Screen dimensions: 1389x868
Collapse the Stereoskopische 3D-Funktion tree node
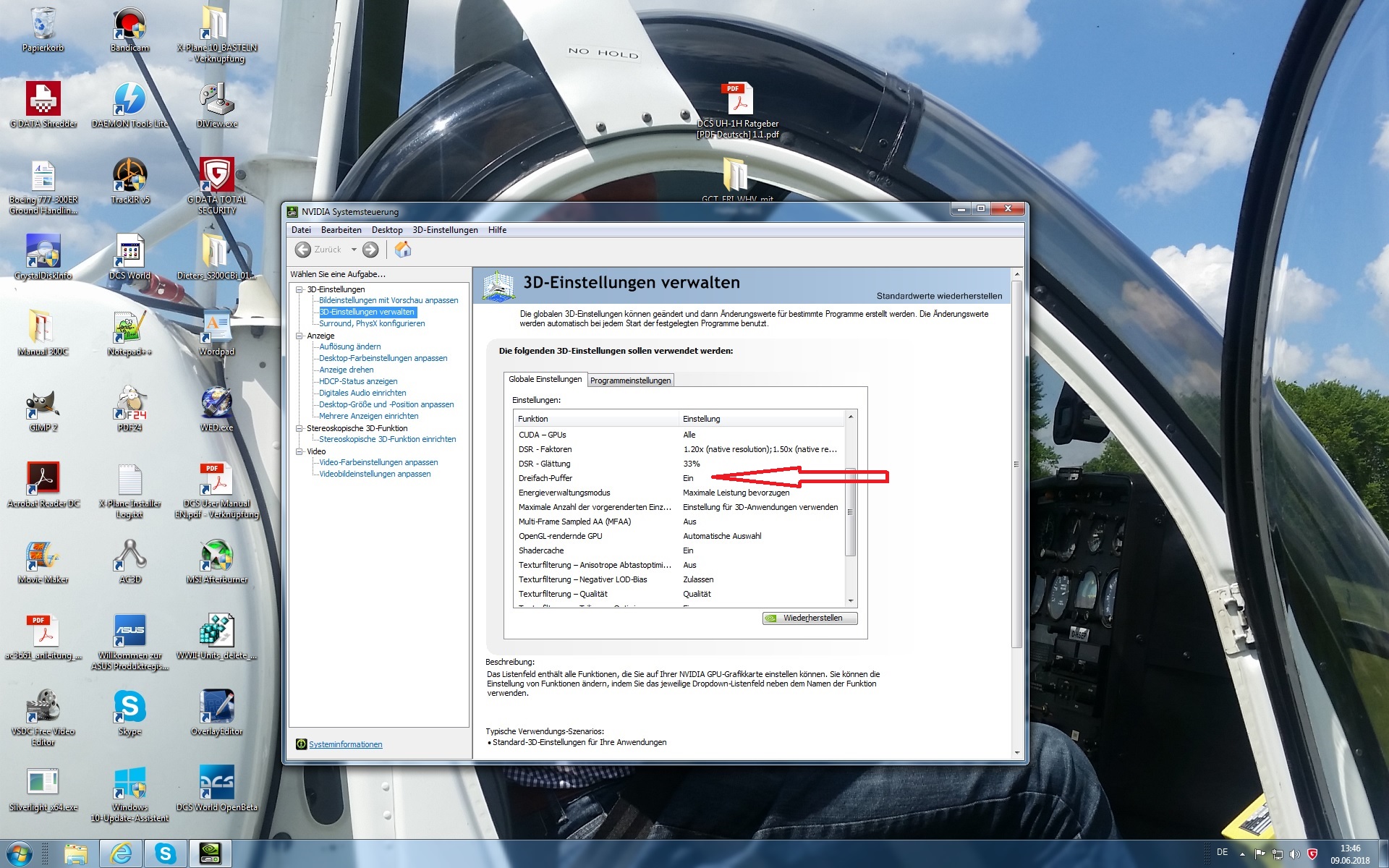[x=300, y=428]
